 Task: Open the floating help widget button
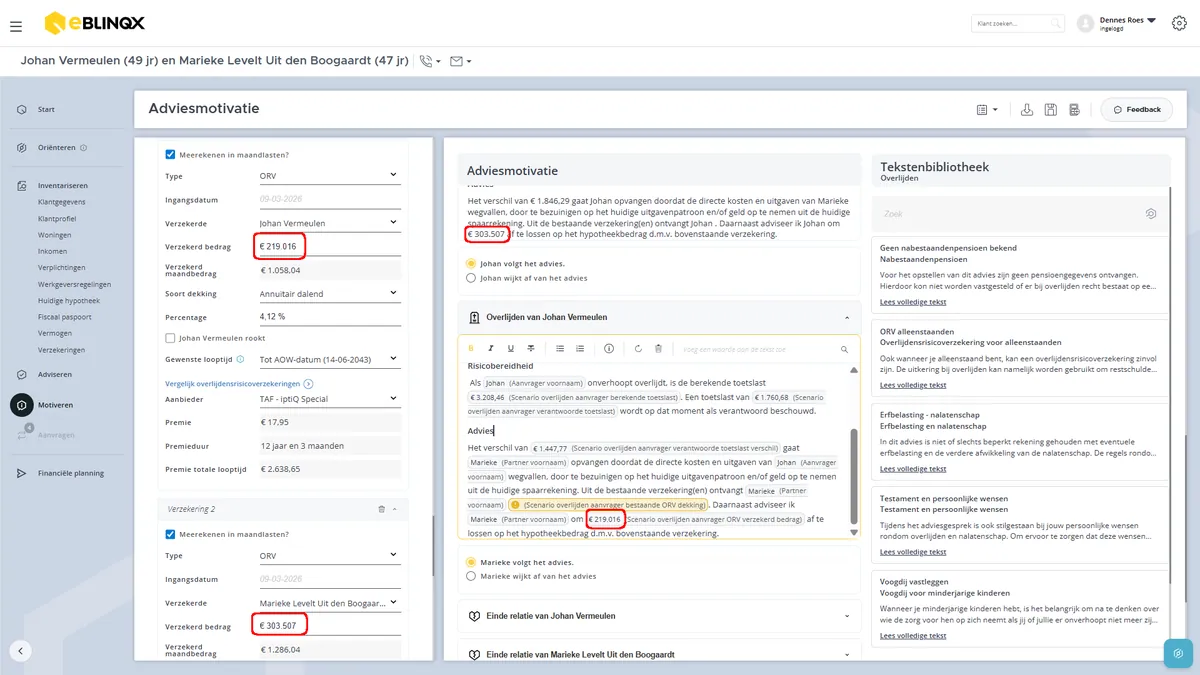[x=1178, y=653]
